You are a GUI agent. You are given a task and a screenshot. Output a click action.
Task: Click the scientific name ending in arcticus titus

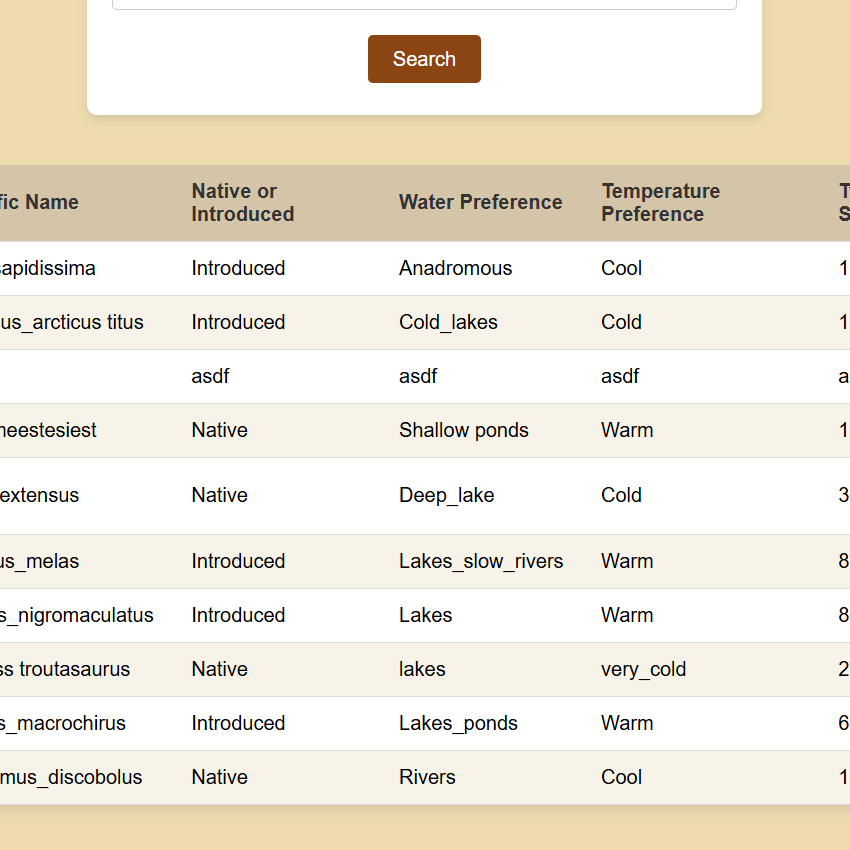point(72,322)
